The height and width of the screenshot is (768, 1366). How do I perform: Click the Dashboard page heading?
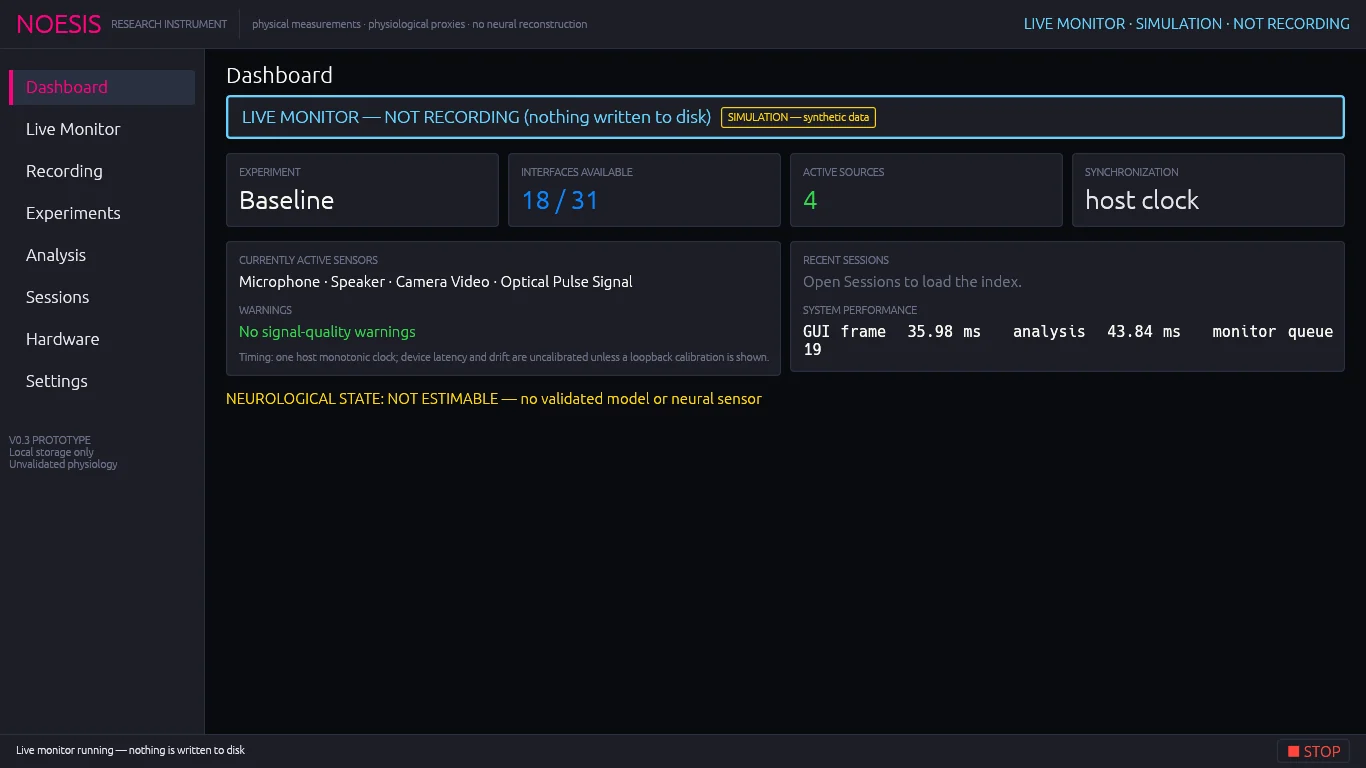tap(279, 75)
